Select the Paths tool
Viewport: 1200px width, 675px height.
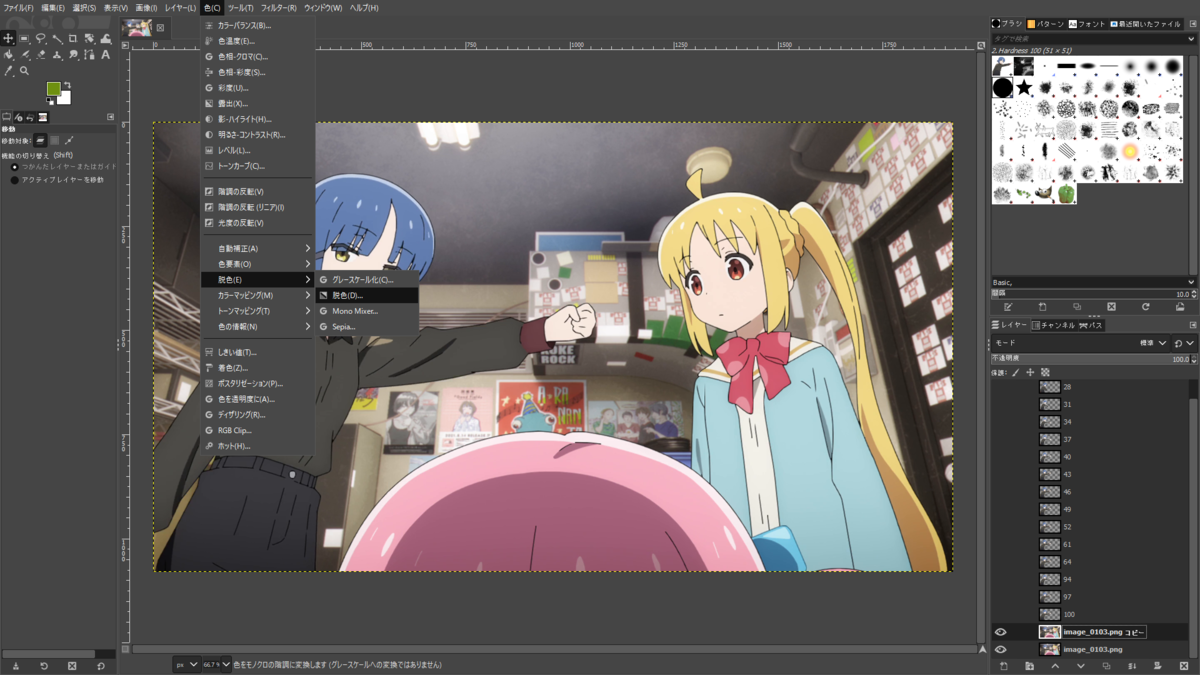coord(89,54)
